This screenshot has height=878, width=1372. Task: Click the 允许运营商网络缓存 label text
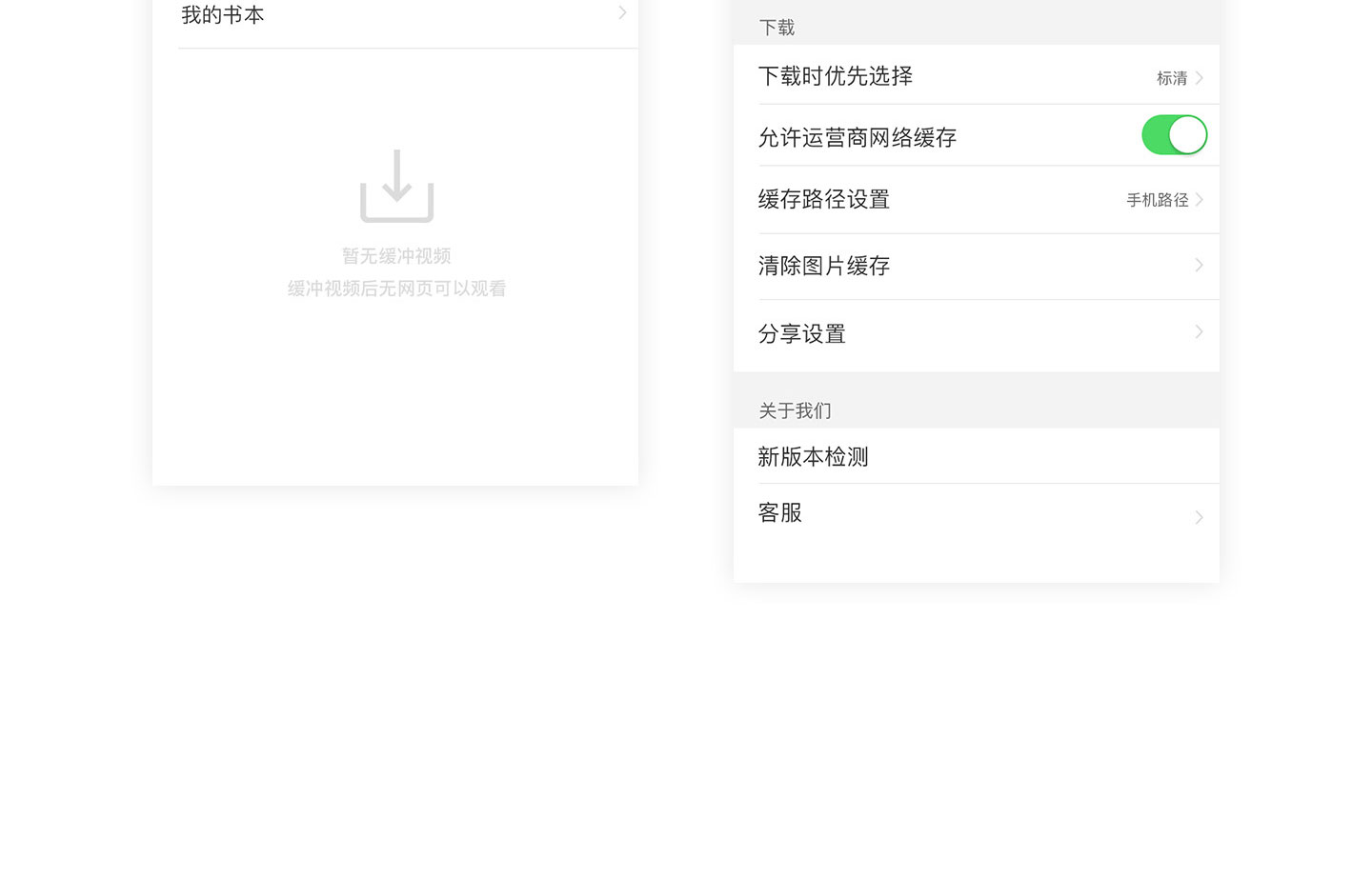coord(857,138)
